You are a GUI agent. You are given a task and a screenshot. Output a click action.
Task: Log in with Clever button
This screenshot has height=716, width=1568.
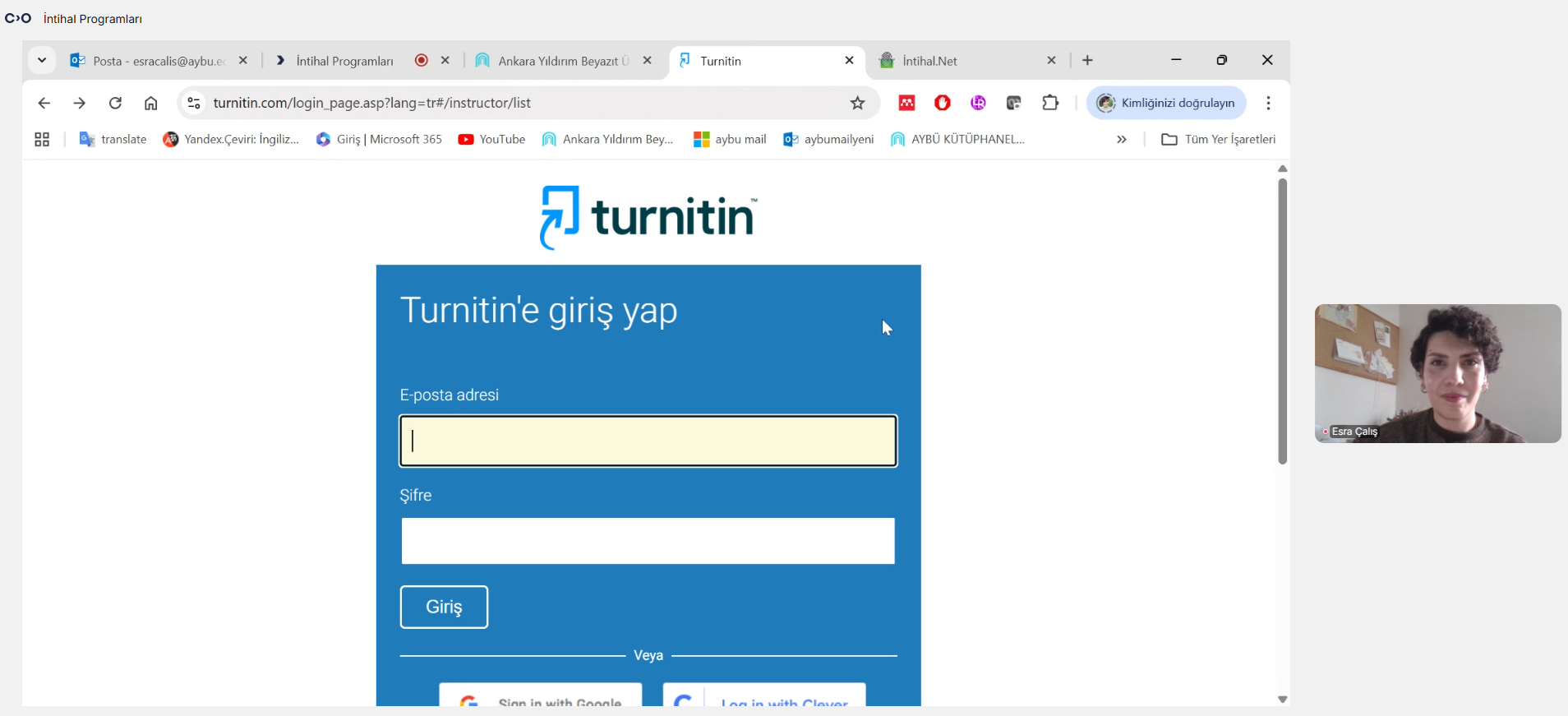click(x=764, y=695)
